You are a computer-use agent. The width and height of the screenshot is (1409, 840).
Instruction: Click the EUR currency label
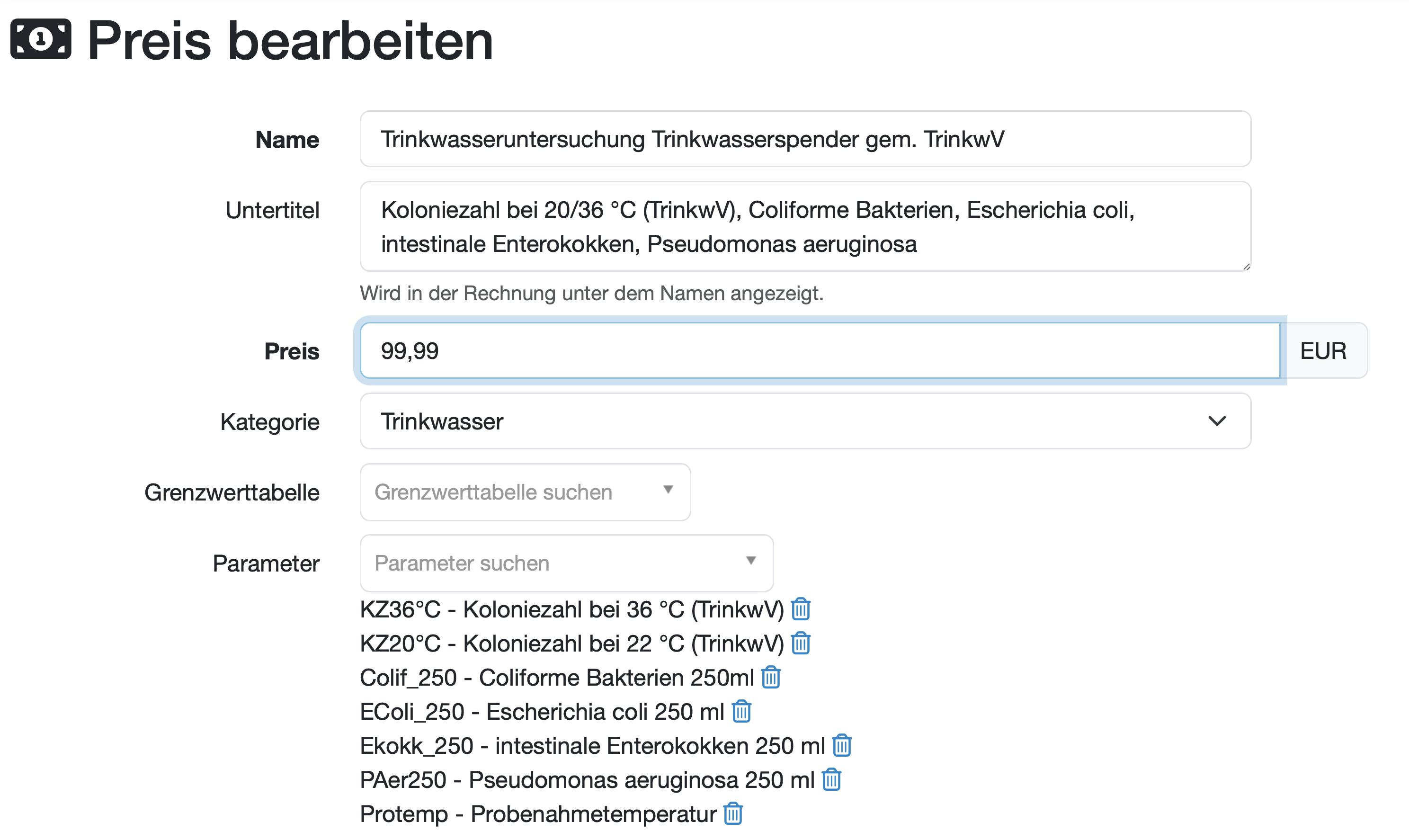(1324, 350)
